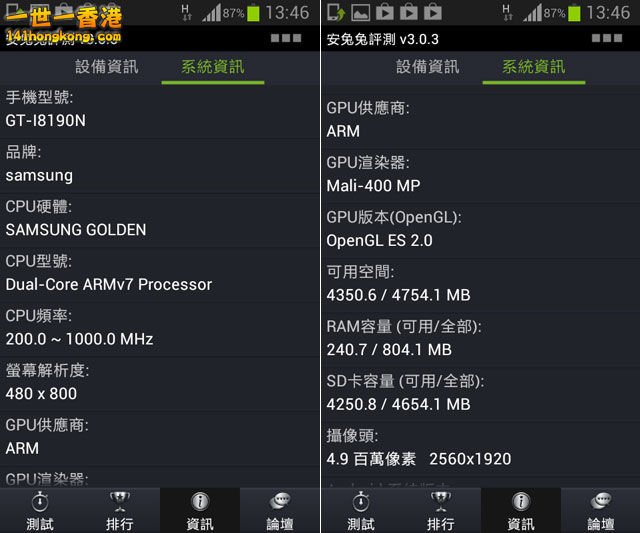640x533 pixels.
Task: Open the 論壇 forum icon in right screenshot
Action: pyautogui.click(x=601, y=510)
